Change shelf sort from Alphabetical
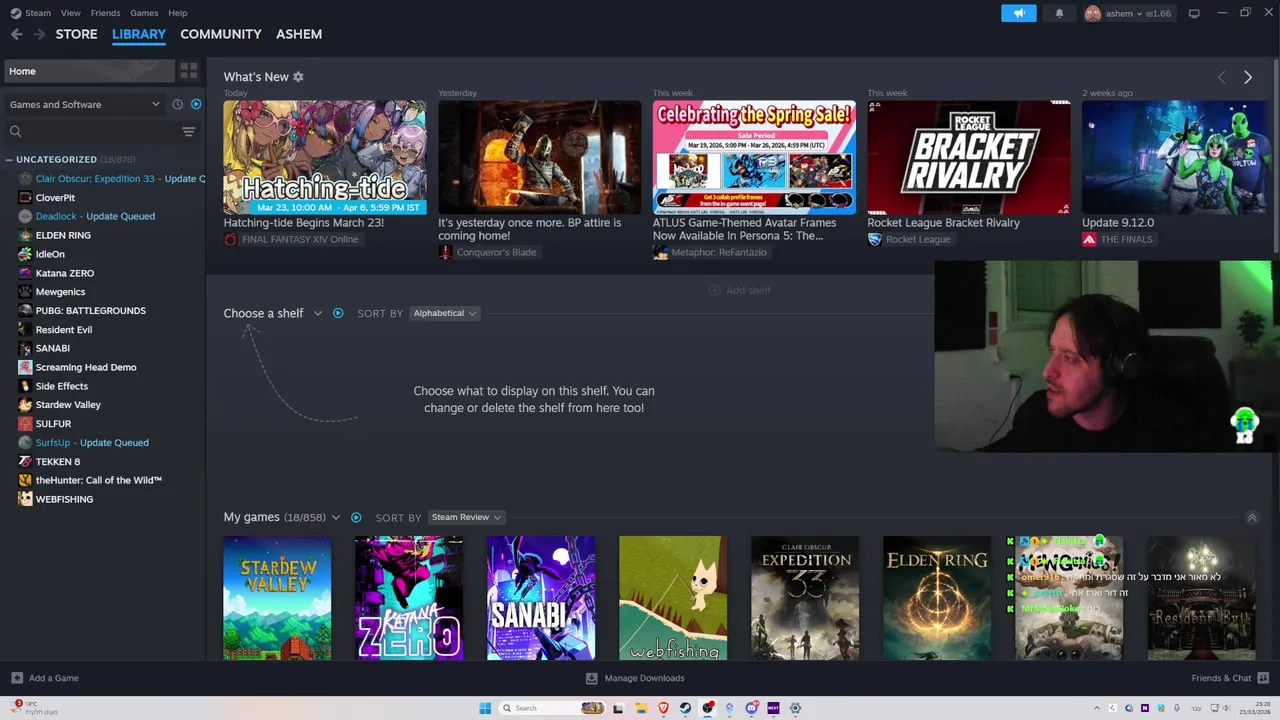The height and width of the screenshot is (720, 1280). point(445,313)
